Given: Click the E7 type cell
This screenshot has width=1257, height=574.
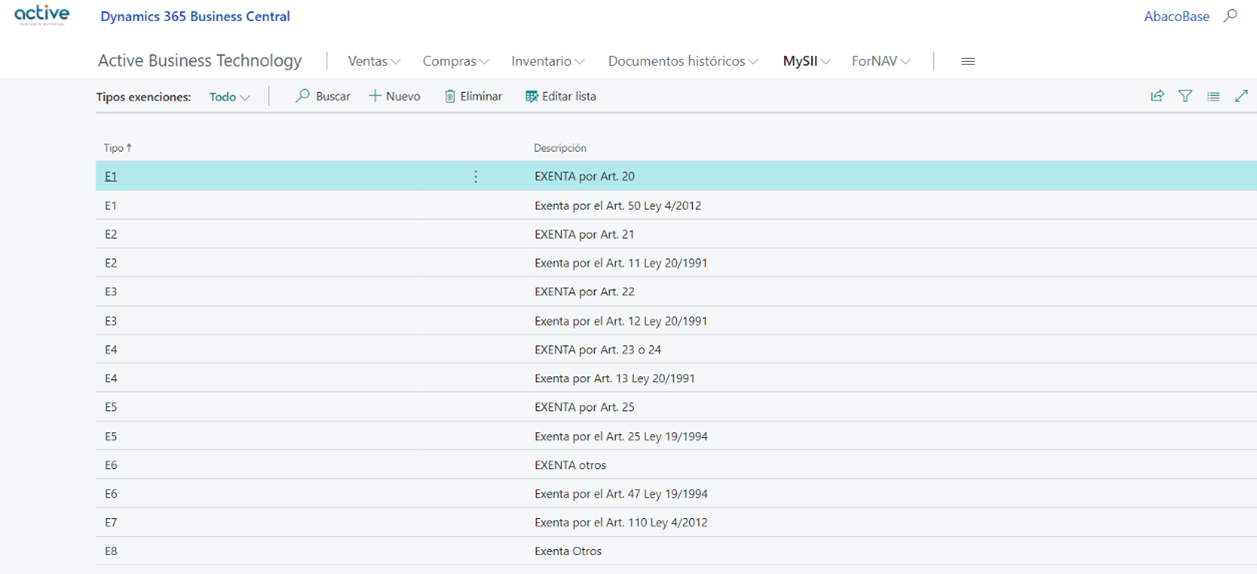Looking at the screenshot, I should (x=111, y=523).
